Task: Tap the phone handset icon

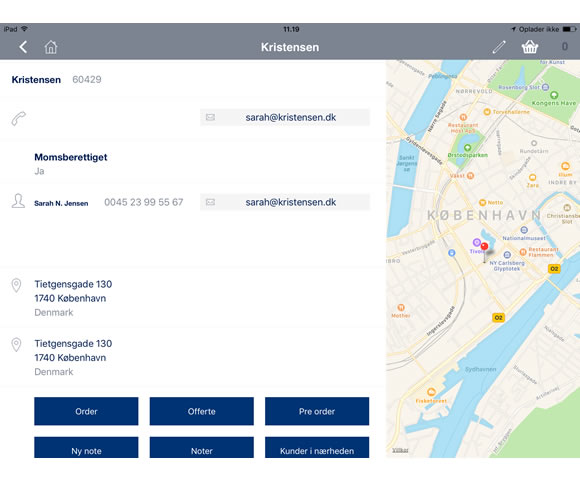Action: [18, 118]
